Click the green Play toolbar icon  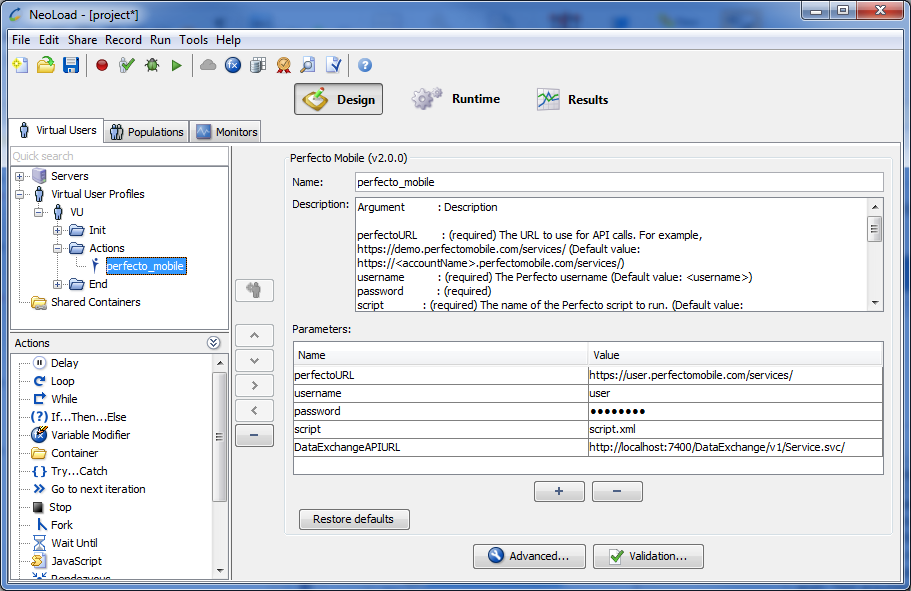click(177, 65)
